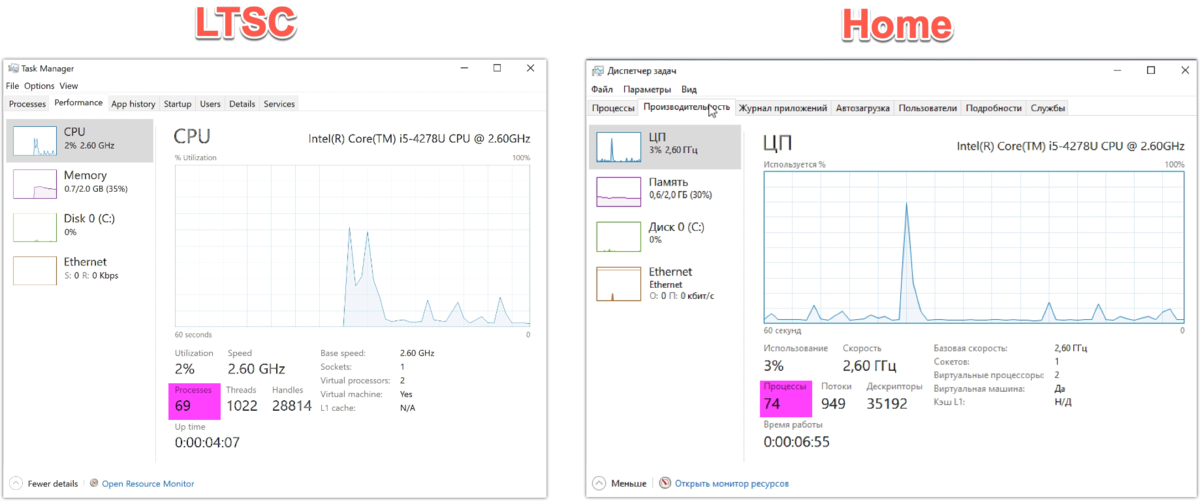Viewport: 1200px width, 501px height.
Task: Switch to App history tab
Action: coord(133,104)
